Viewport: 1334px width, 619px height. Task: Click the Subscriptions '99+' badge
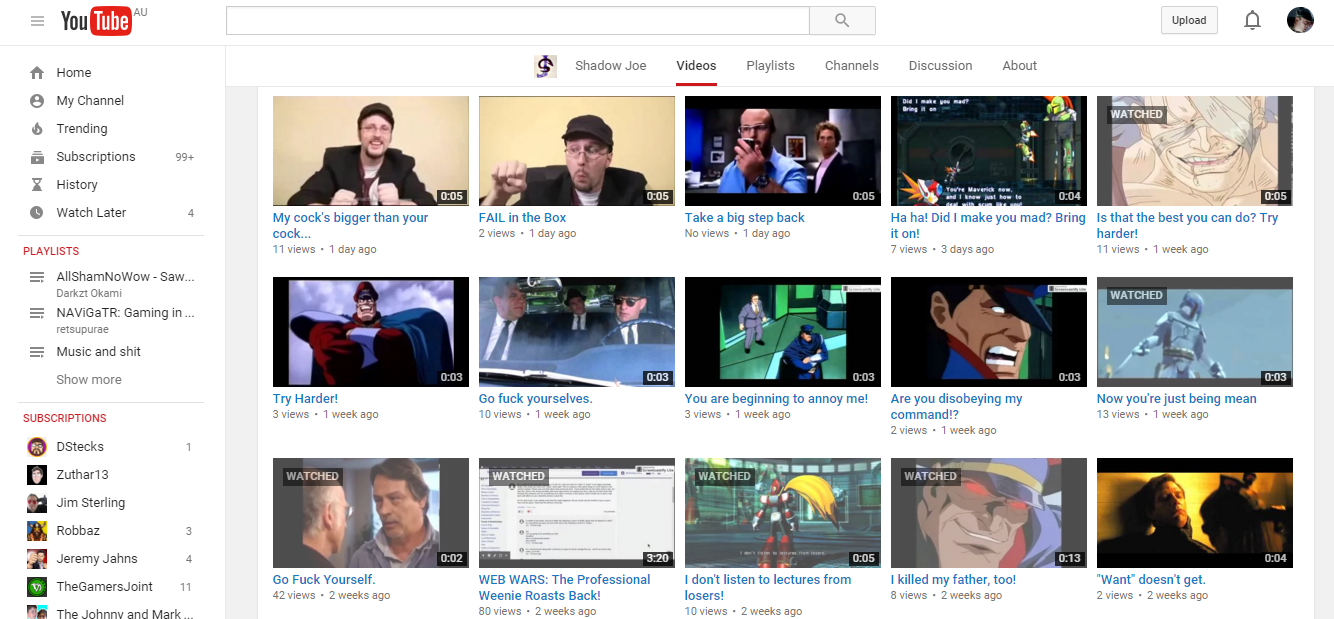pos(185,157)
